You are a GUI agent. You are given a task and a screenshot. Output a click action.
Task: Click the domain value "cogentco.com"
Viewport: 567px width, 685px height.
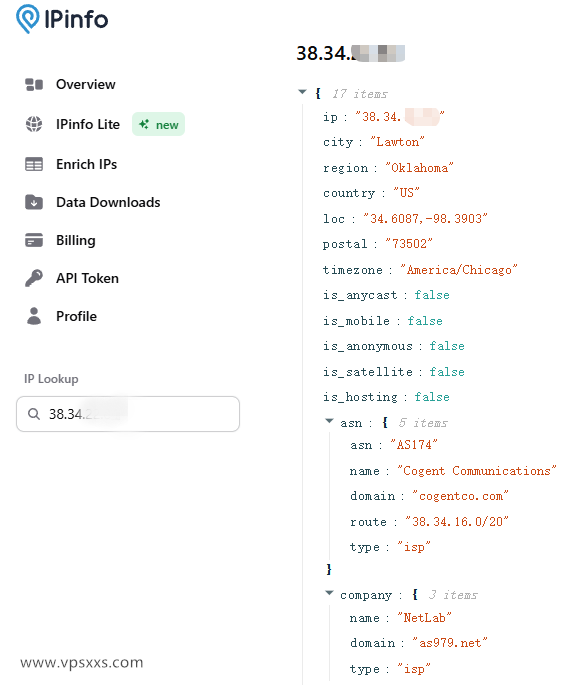460,496
